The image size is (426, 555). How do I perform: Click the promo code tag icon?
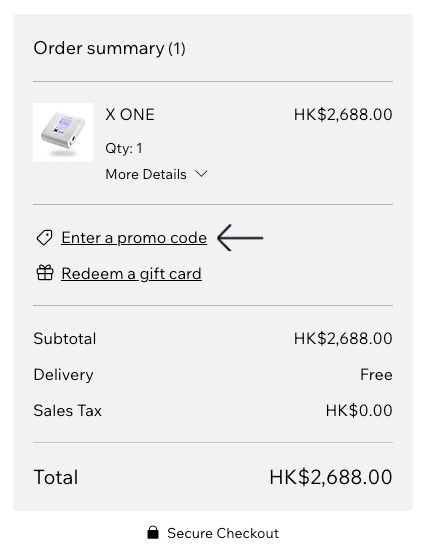pyautogui.click(x=45, y=238)
